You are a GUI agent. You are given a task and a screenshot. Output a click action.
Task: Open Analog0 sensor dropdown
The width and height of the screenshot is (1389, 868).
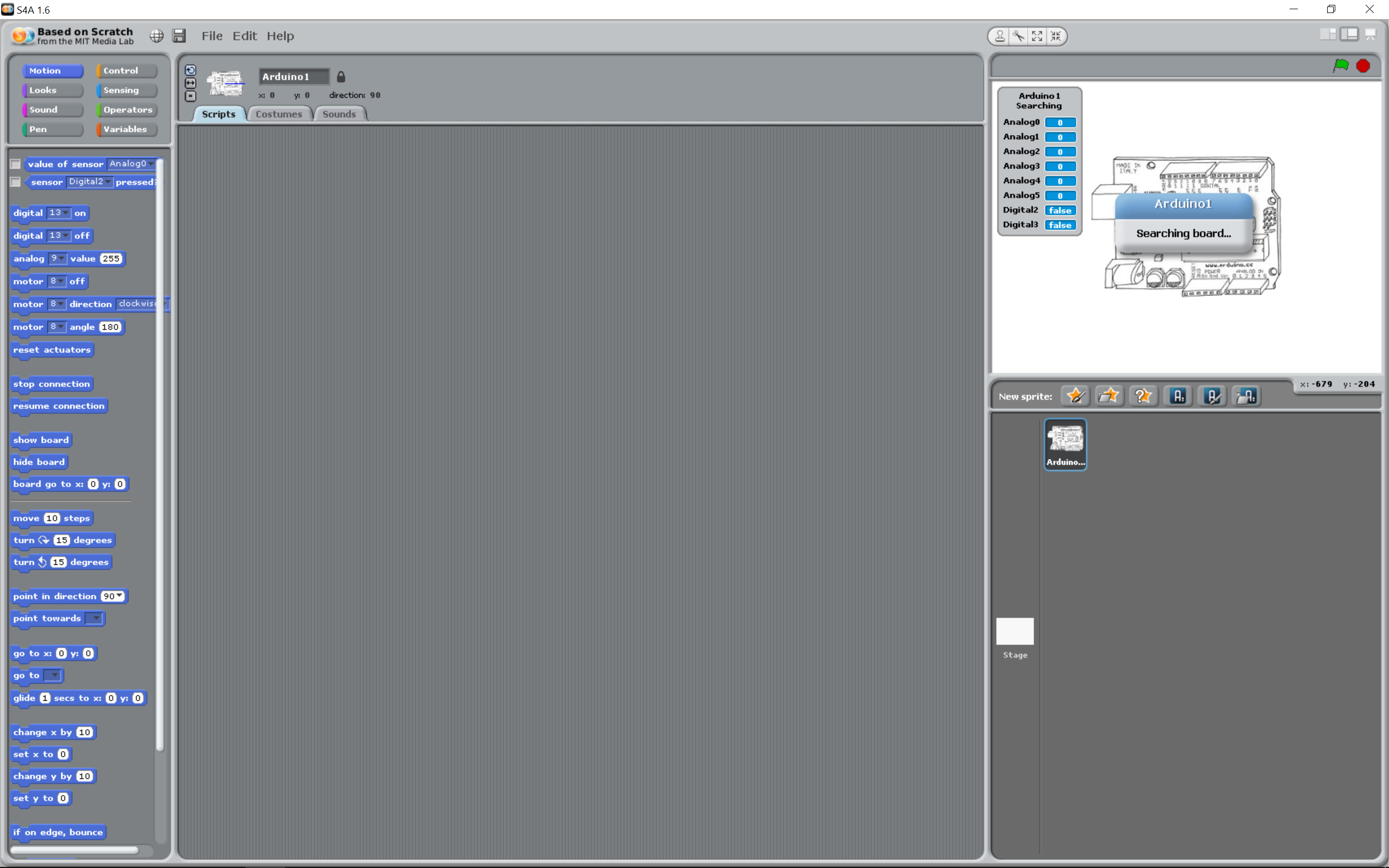click(x=131, y=164)
